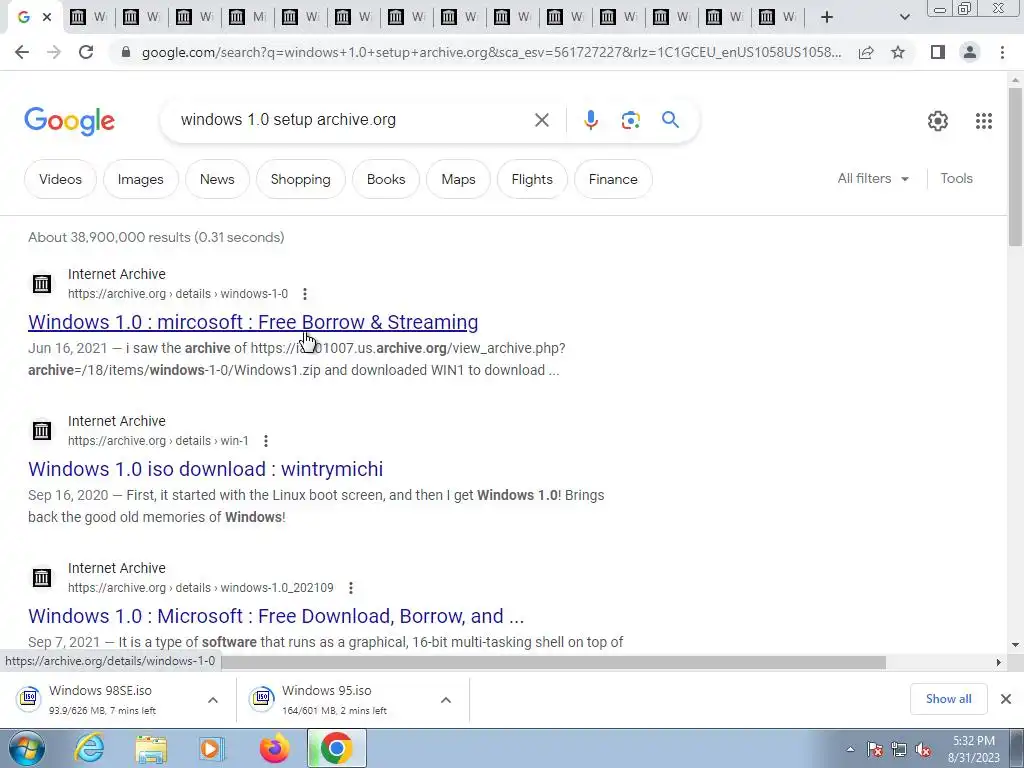Filter results by Videos
This screenshot has height=768, width=1024.
[x=60, y=179]
